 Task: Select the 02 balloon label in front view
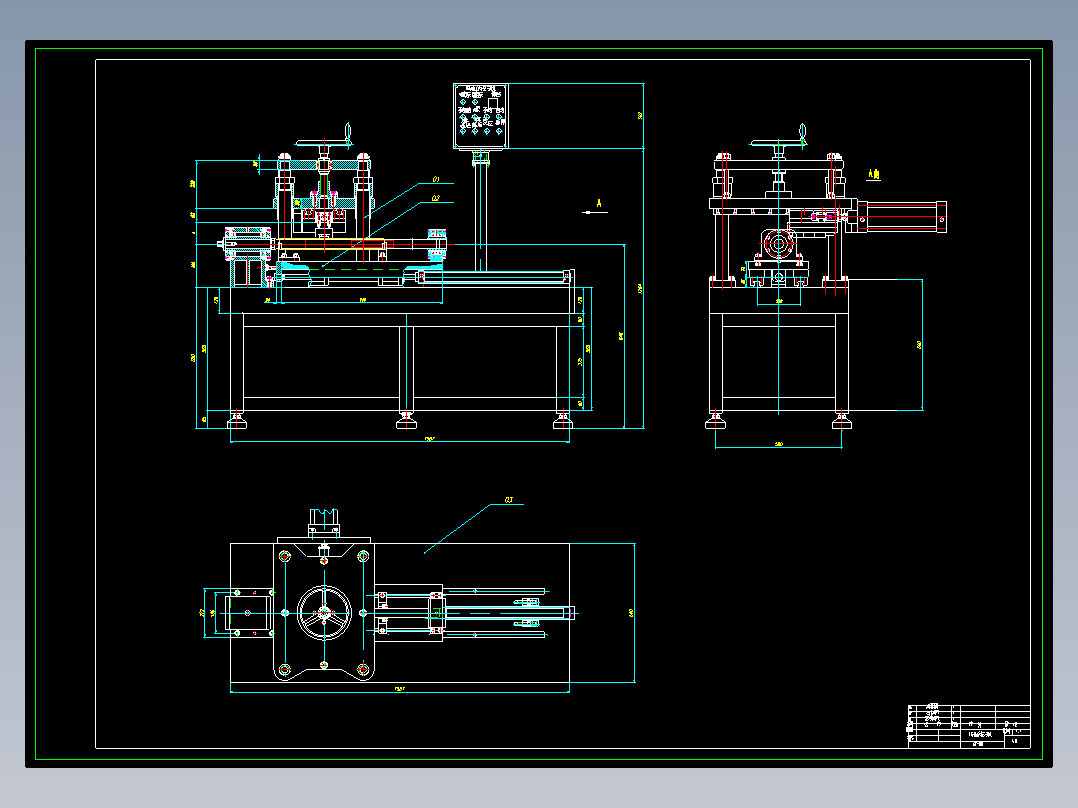click(x=436, y=199)
